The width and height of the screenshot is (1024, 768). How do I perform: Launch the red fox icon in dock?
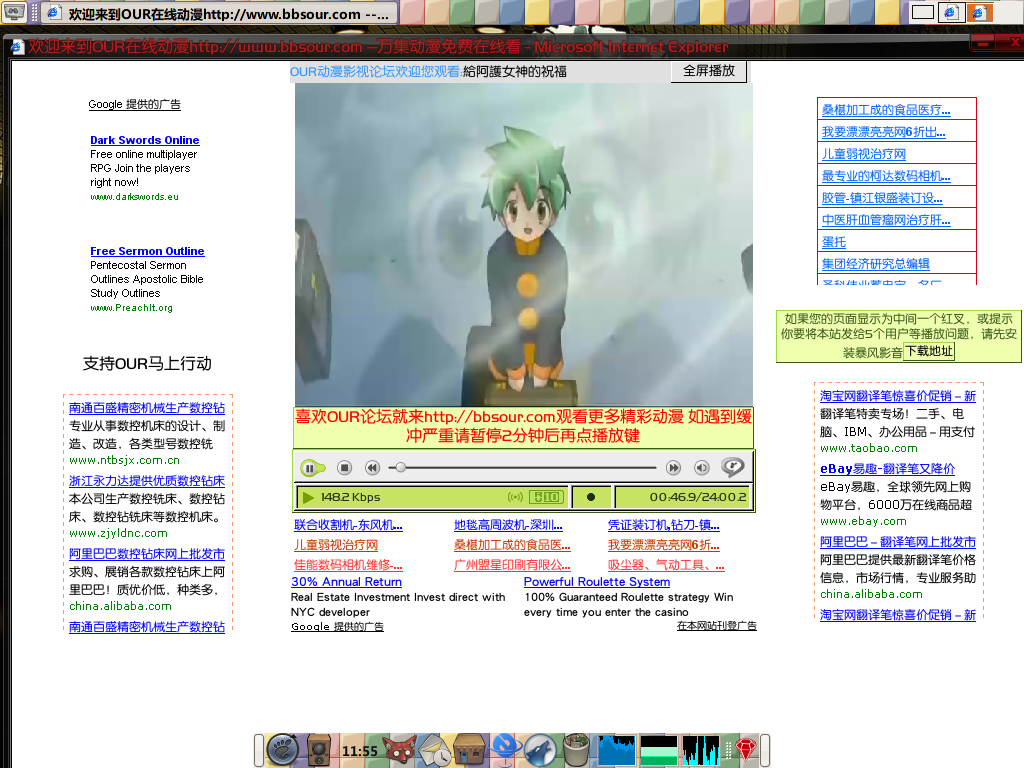tap(399, 750)
